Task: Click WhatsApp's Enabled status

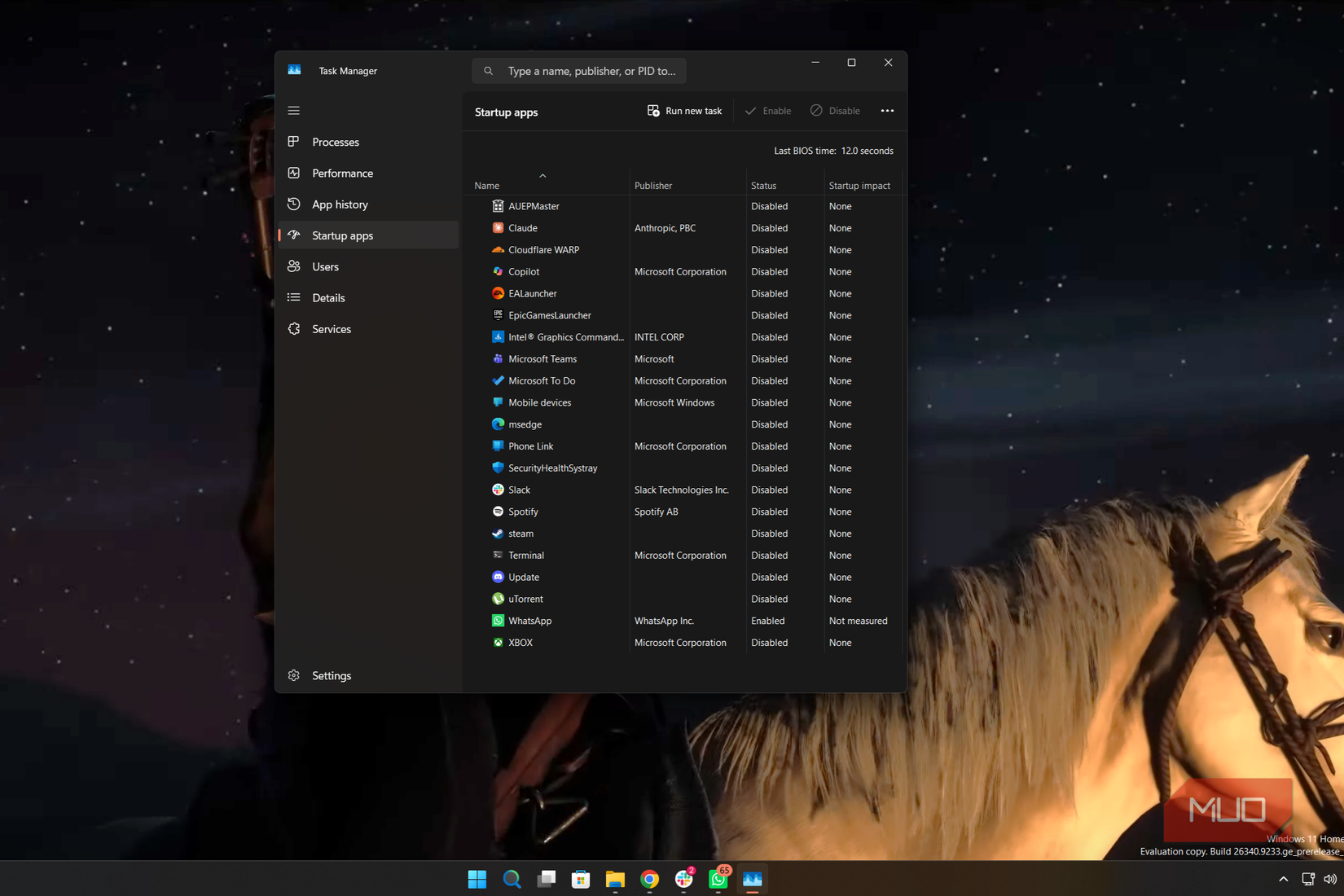Action: pos(768,621)
